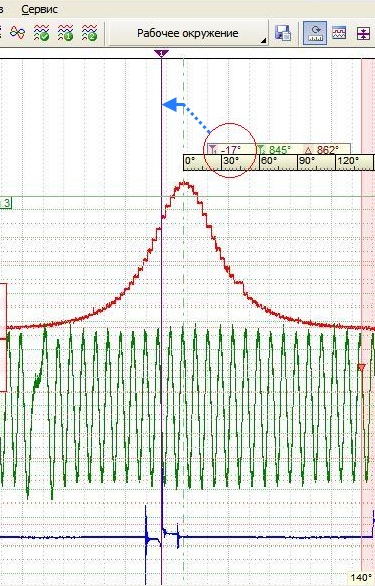Viewport: 375px width, 586px height.
Task: Click the red triangle marker at right edge
Action: pos(361,368)
